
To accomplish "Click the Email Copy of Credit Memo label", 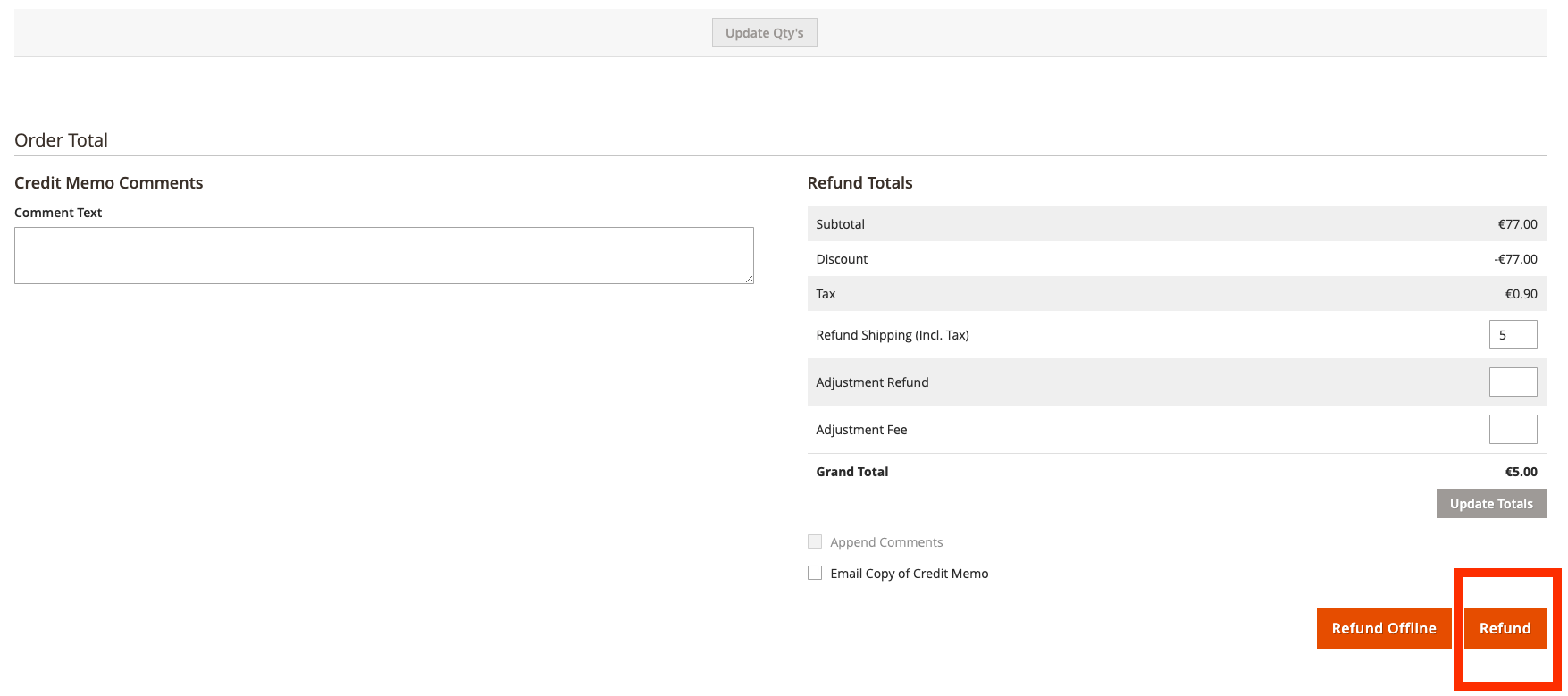I will pos(909,574).
